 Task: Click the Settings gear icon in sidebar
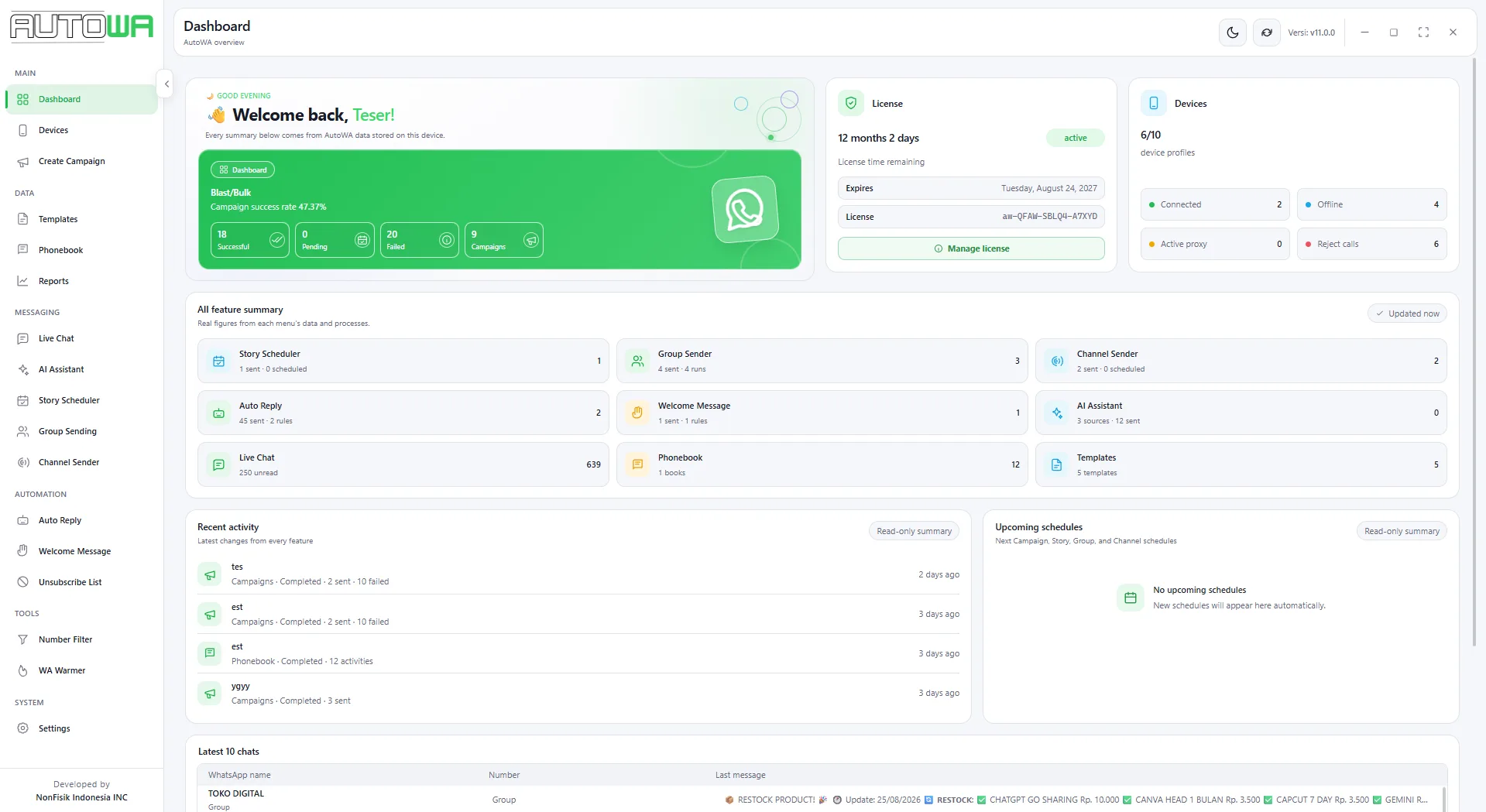click(23, 728)
